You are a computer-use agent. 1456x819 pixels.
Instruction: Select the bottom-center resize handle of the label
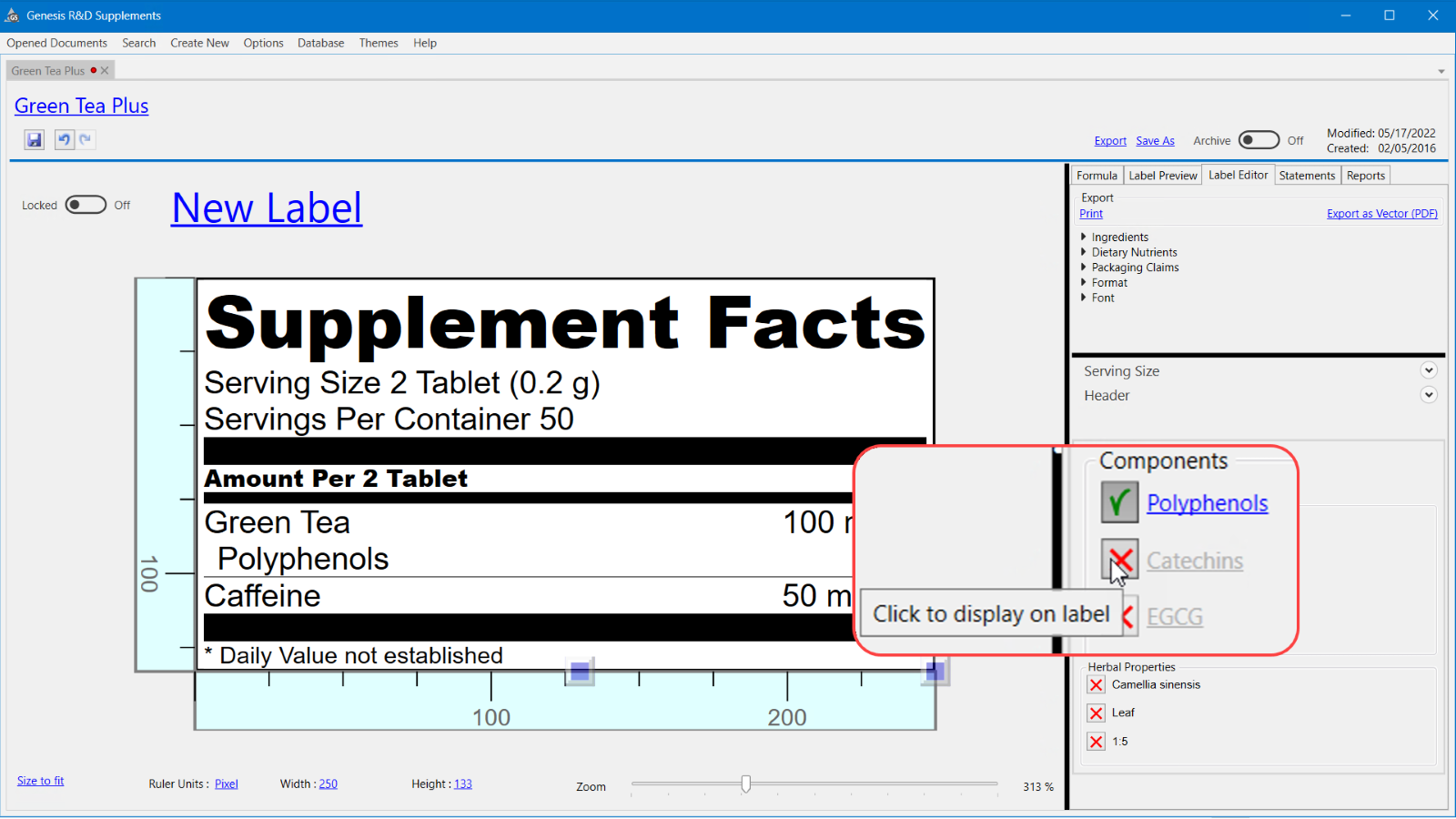coord(580,672)
